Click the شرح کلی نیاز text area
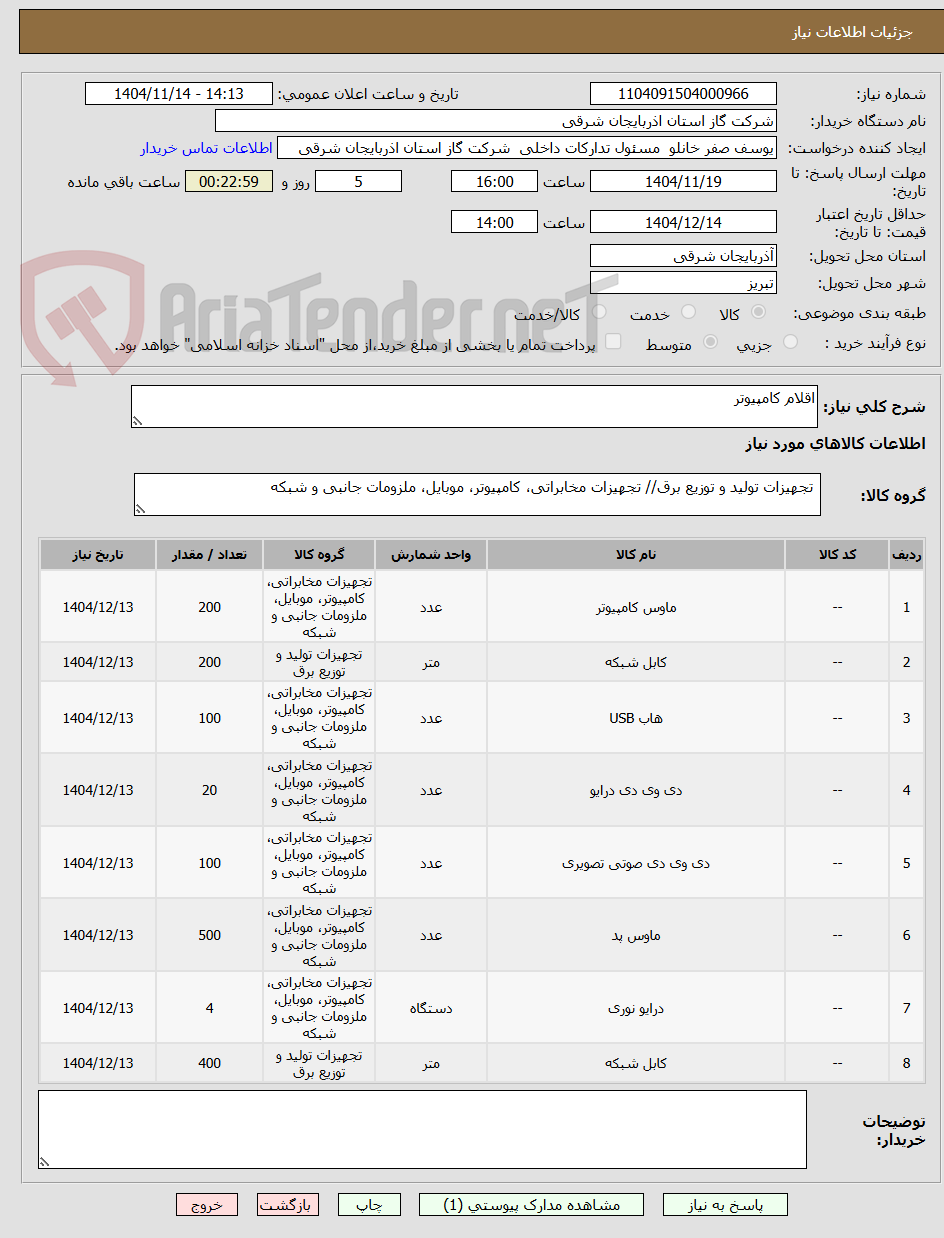 pos(474,407)
